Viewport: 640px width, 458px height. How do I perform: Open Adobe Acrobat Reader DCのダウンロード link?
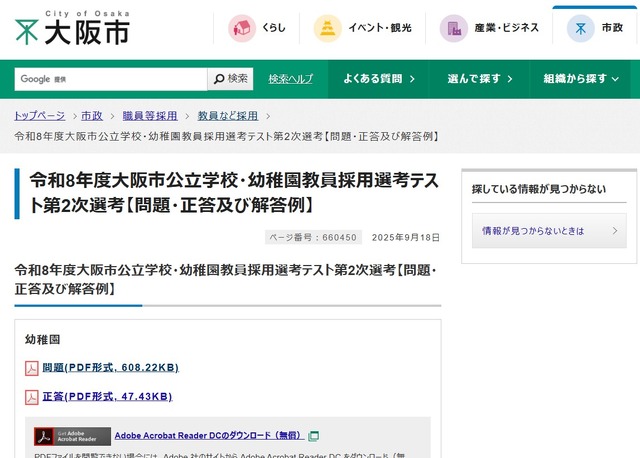pyautogui.click(x=209, y=436)
